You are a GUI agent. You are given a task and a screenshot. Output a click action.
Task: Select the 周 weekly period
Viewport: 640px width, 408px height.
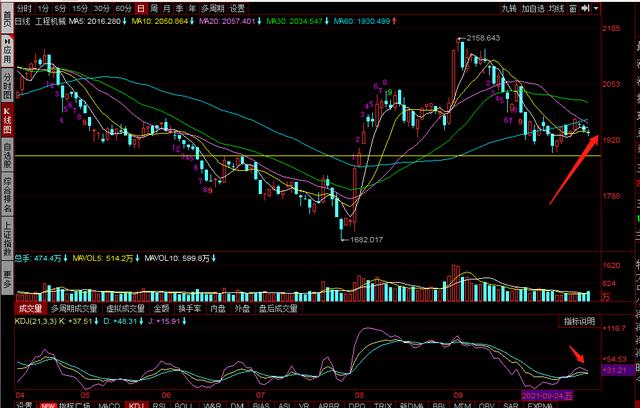click(x=153, y=7)
